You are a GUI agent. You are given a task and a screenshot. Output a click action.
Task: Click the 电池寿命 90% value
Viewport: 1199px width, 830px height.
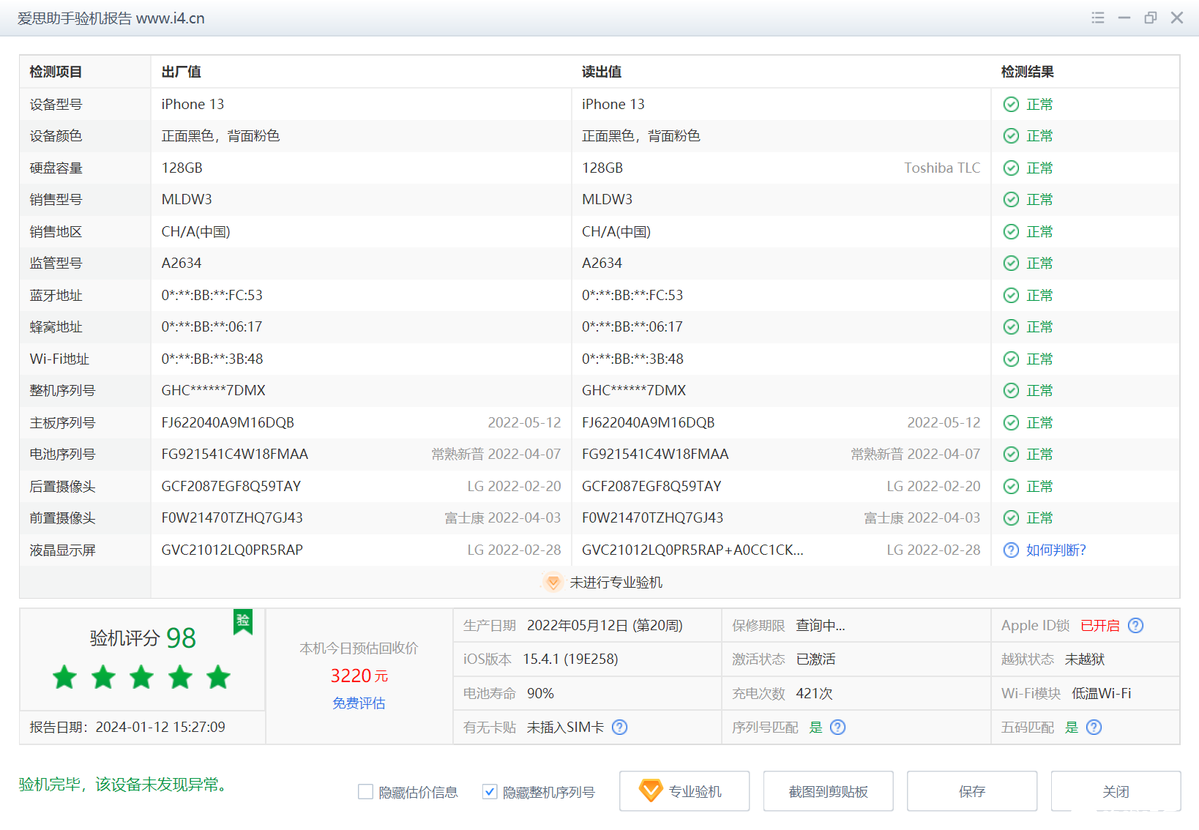point(541,694)
